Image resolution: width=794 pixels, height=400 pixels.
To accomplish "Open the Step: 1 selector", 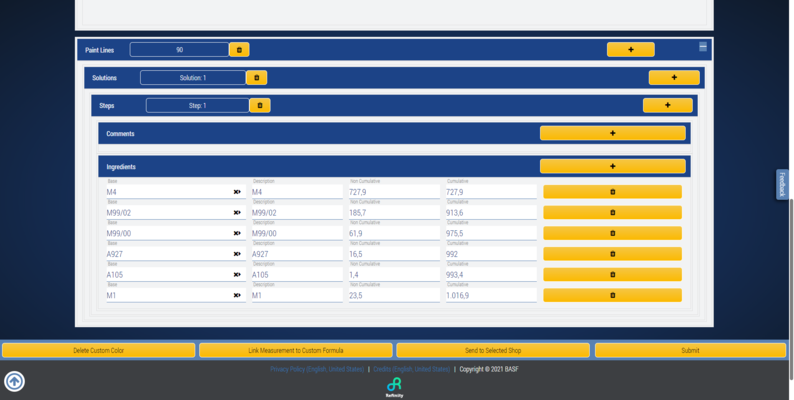I will [197, 105].
